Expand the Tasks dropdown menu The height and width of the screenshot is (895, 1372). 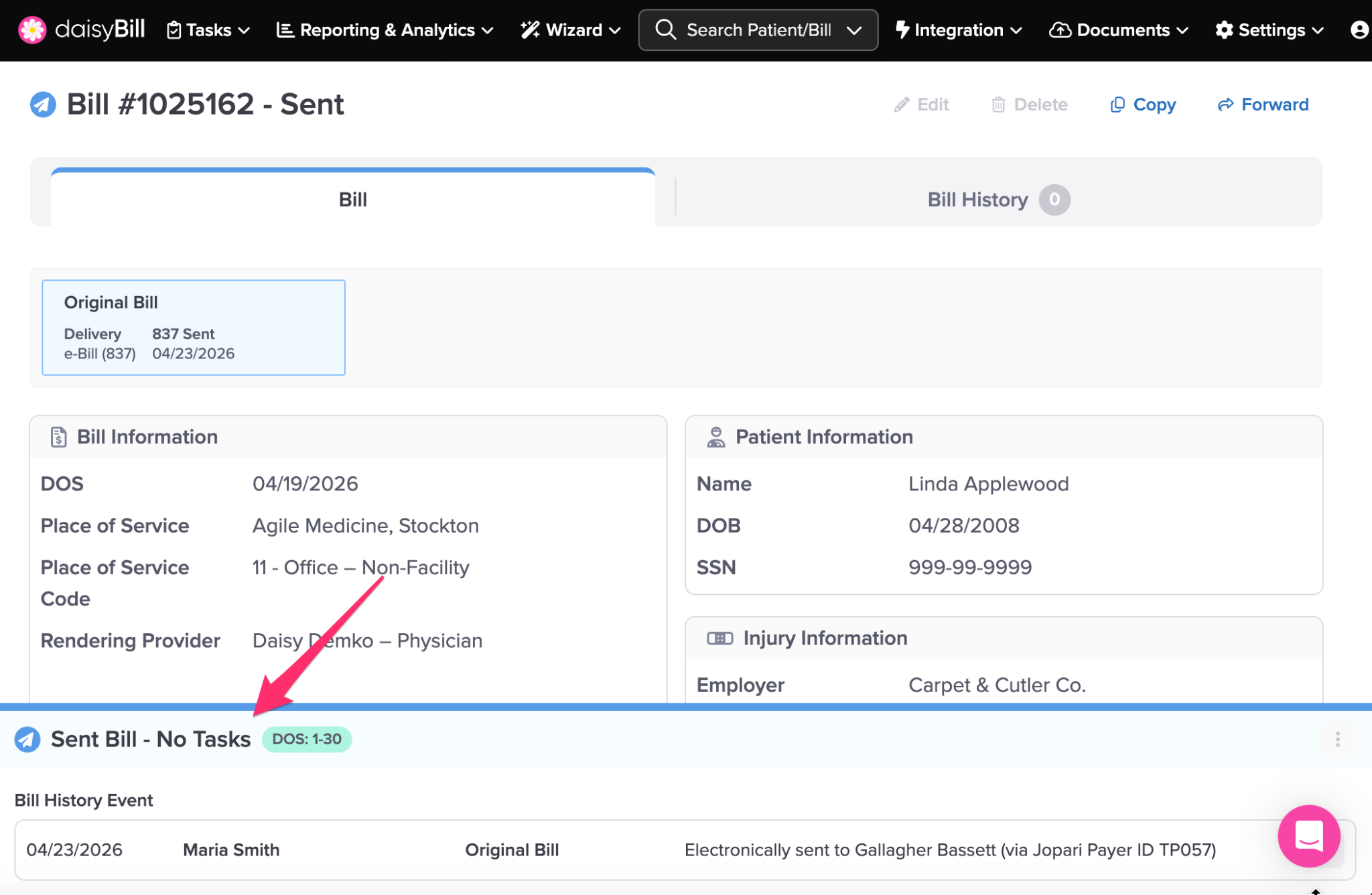tap(208, 30)
